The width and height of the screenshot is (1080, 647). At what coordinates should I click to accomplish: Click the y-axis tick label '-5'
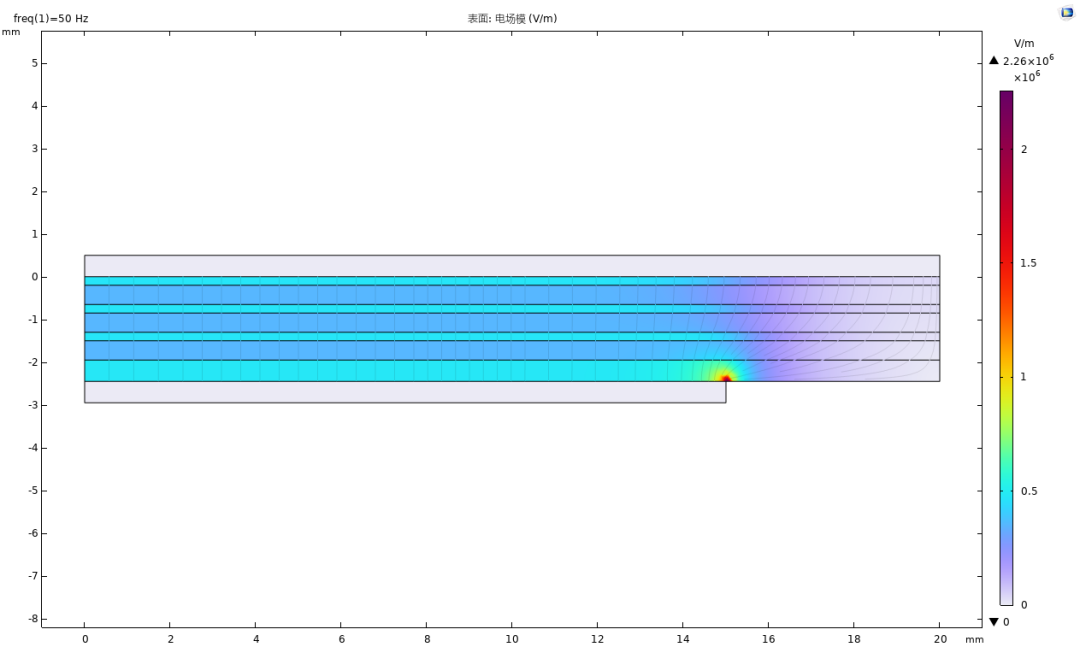tap(33, 491)
